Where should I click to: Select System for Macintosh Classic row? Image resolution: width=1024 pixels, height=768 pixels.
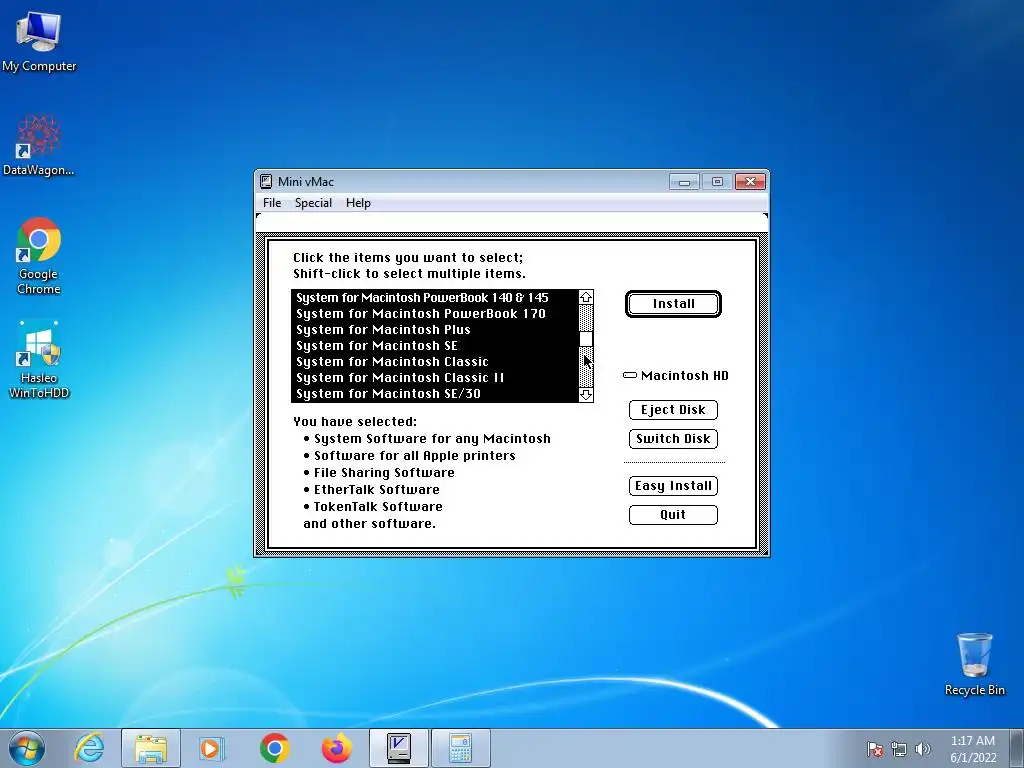[x=435, y=362]
